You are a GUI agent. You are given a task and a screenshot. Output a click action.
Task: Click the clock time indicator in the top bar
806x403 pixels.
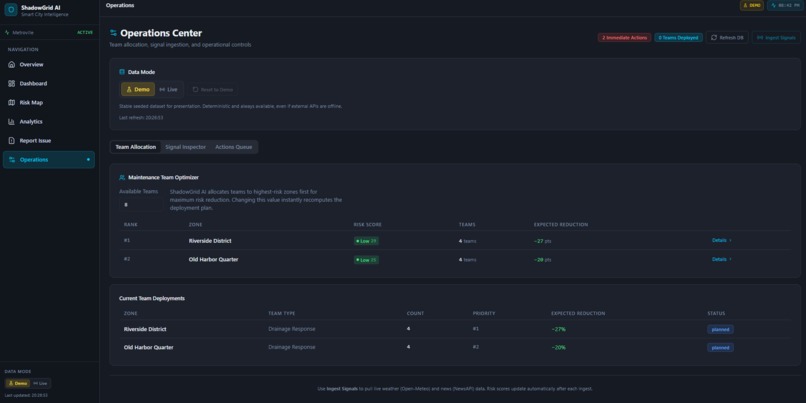click(x=784, y=5)
